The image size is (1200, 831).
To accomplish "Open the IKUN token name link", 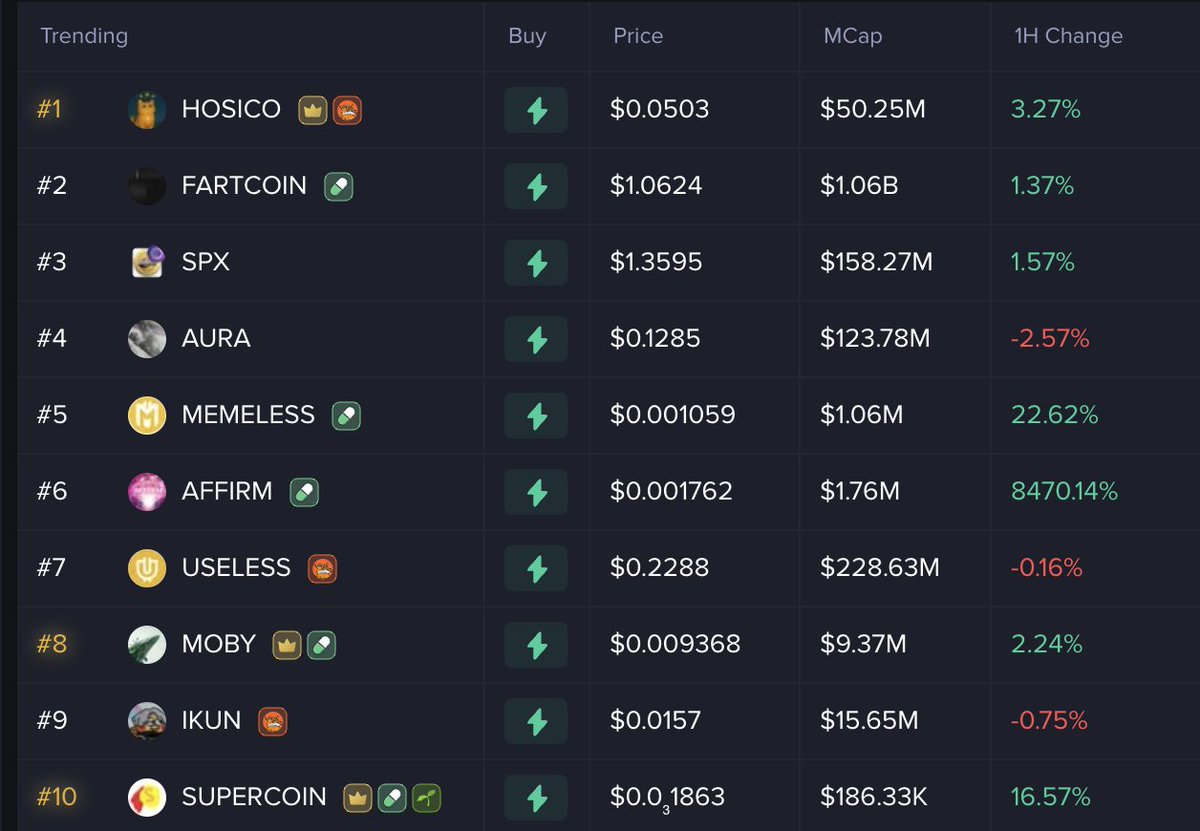I will tap(211, 721).
